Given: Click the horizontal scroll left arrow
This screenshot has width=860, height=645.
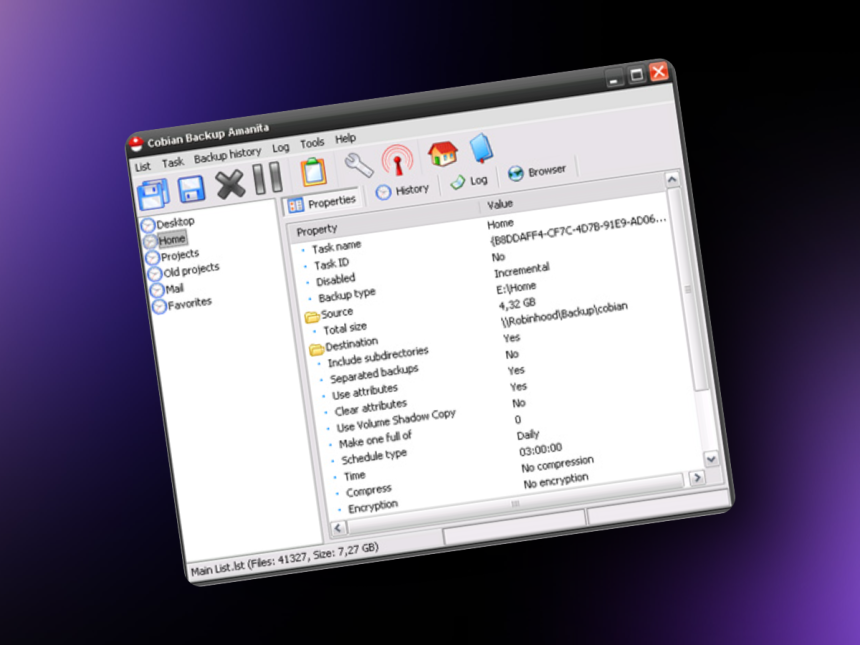Looking at the screenshot, I should pyautogui.click(x=338, y=528).
